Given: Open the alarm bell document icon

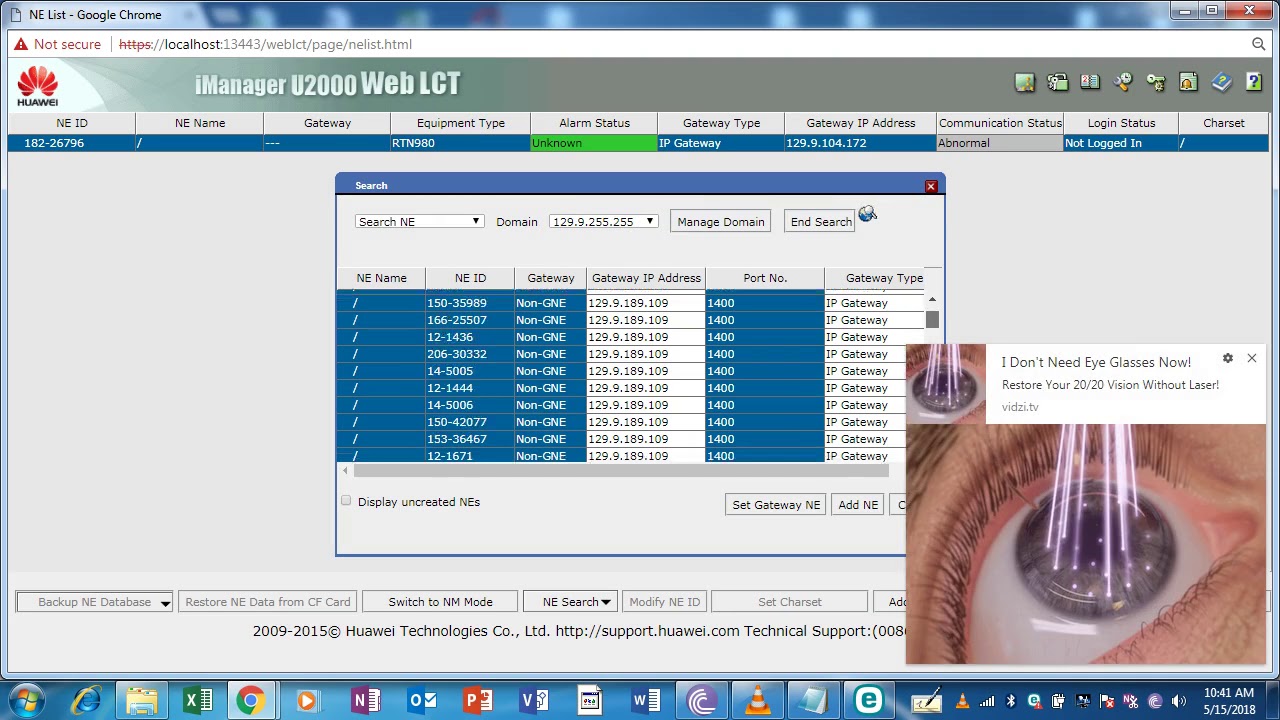Looking at the screenshot, I should 1188,83.
